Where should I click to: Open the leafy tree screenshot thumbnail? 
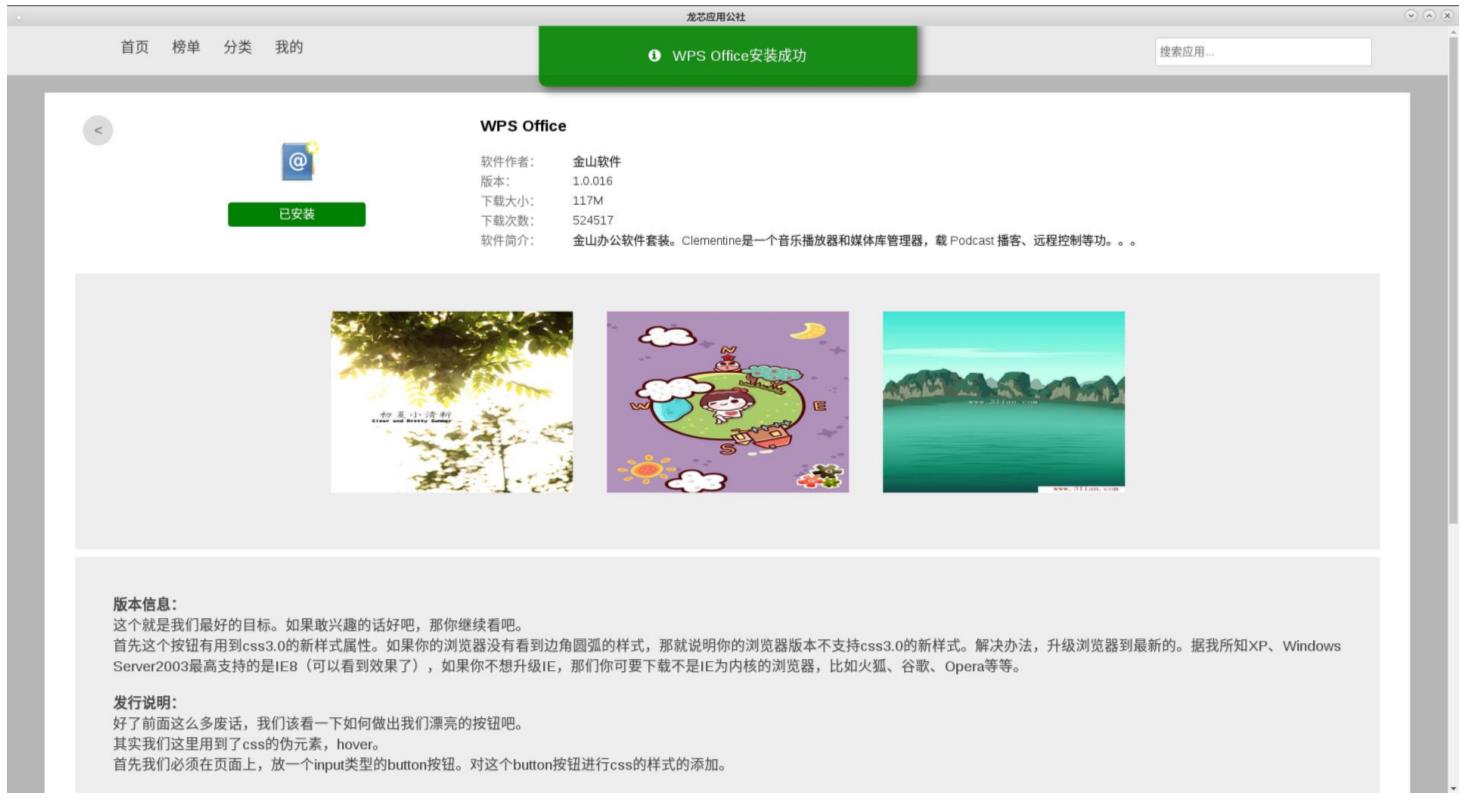tap(452, 402)
